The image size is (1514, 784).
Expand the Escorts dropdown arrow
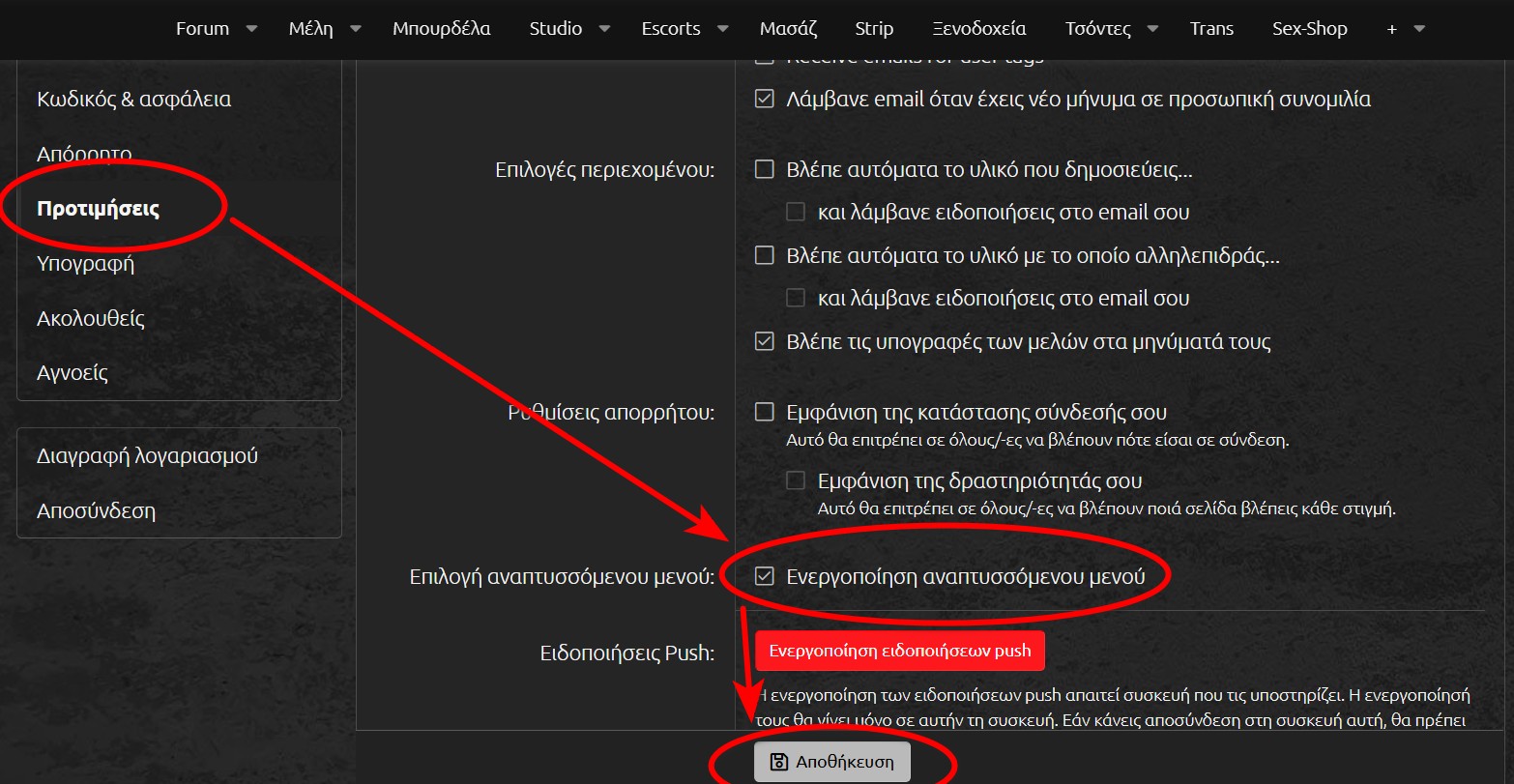(722, 29)
